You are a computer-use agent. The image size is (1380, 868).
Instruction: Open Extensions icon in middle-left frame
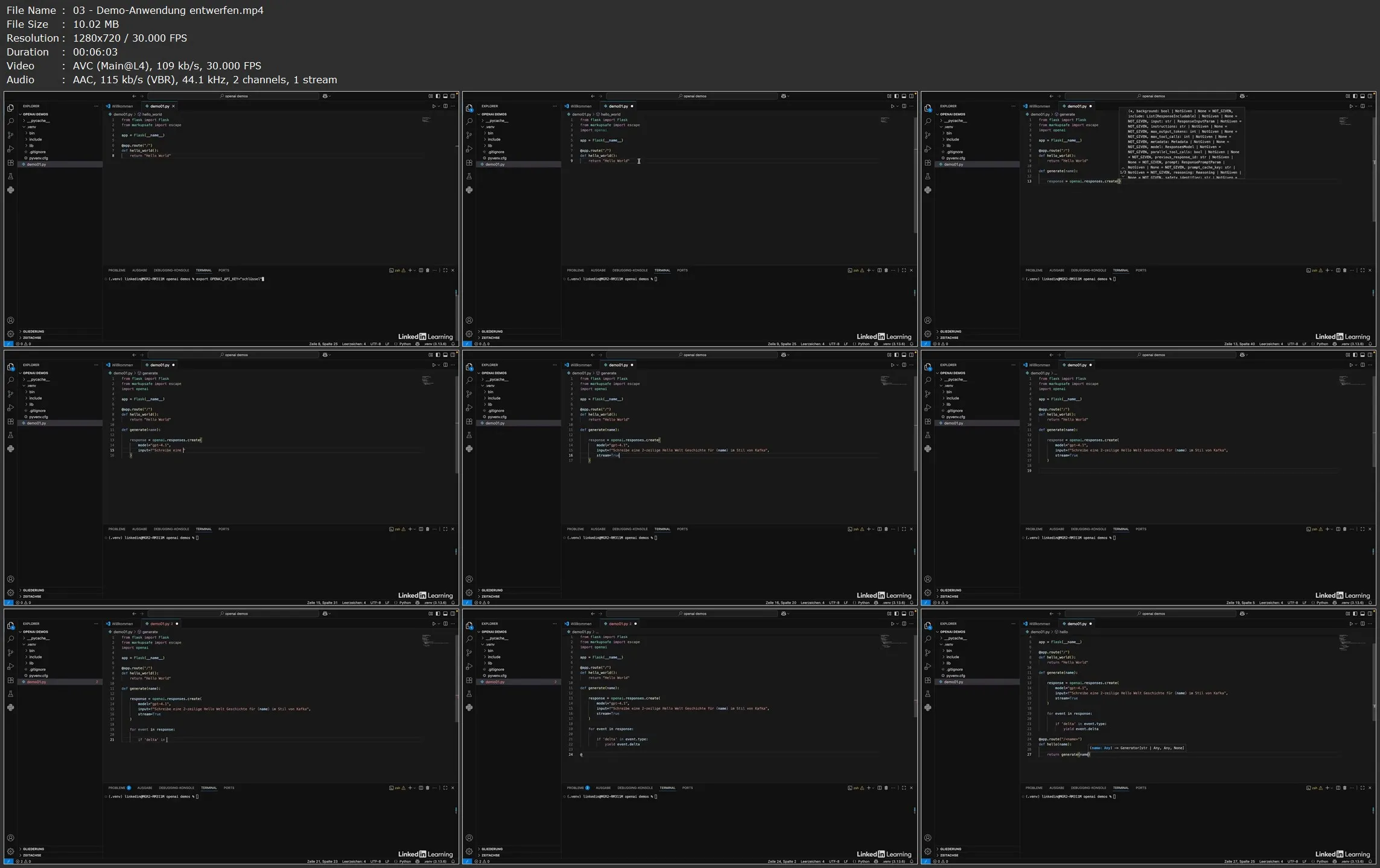coord(10,422)
